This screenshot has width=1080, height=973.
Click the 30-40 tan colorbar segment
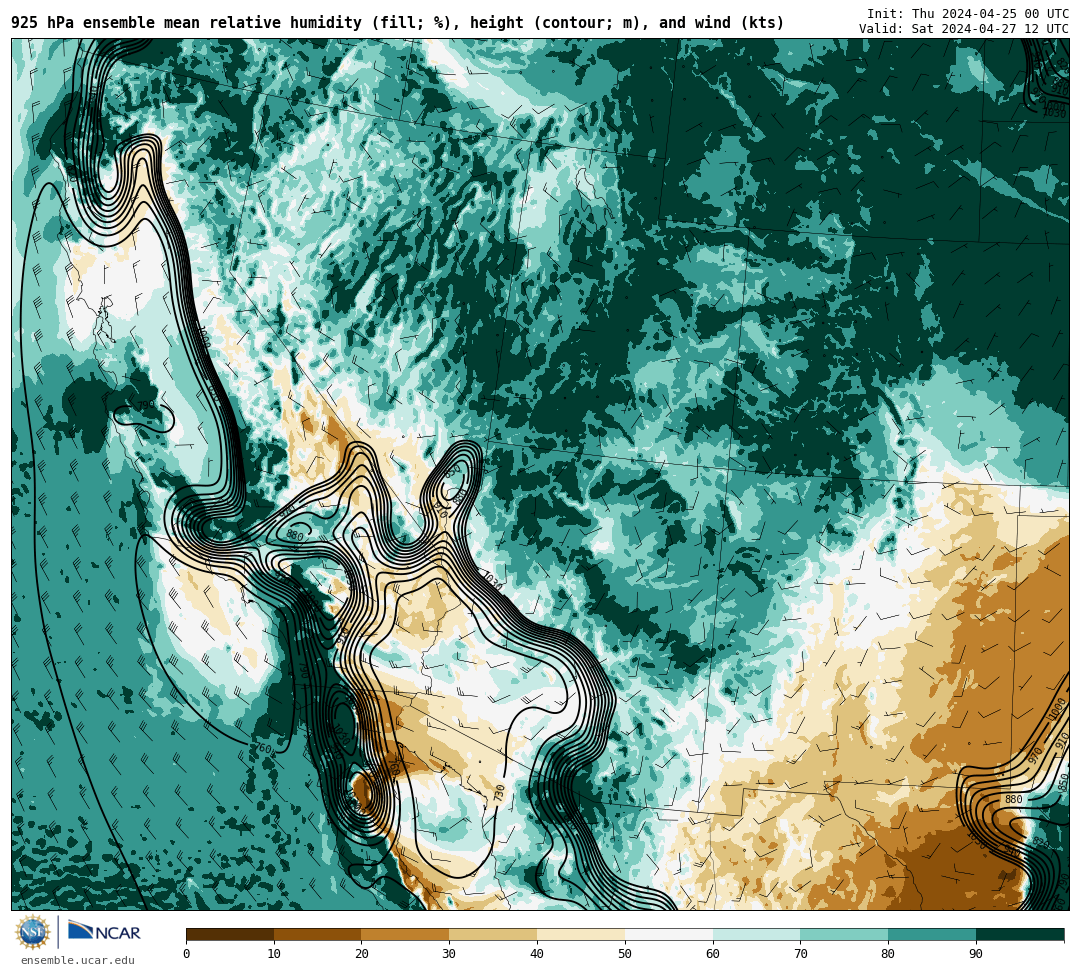pyautogui.click(x=493, y=934)
